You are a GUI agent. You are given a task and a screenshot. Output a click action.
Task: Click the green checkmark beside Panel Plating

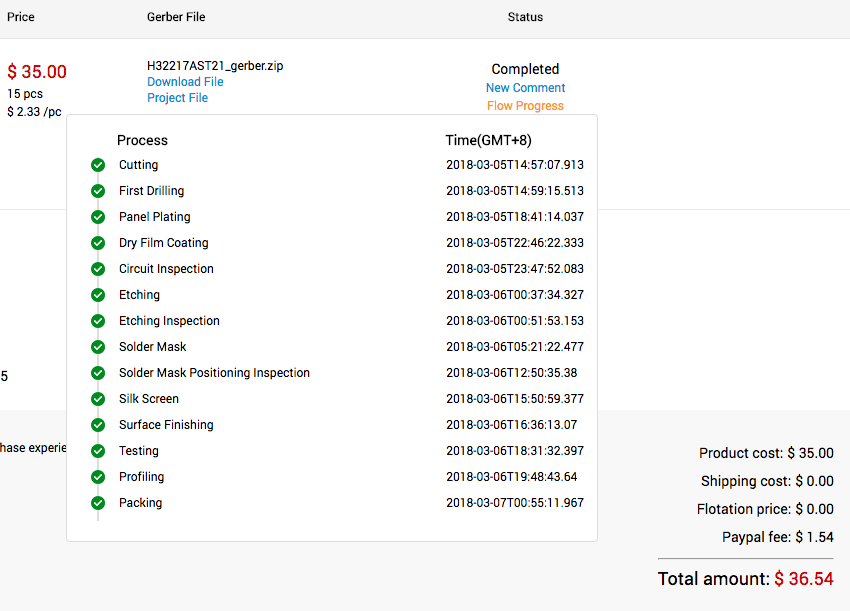(98, 217)
